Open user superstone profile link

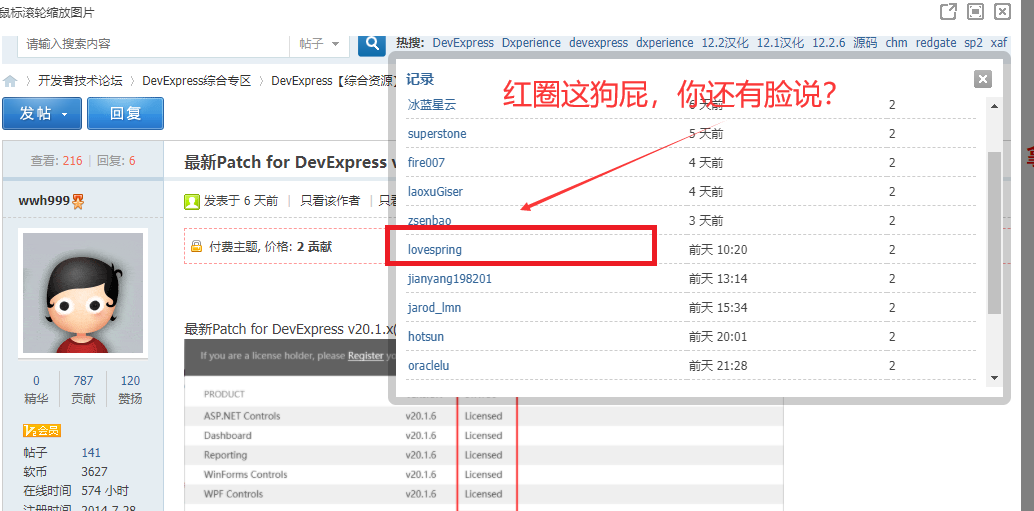(437, 134)
